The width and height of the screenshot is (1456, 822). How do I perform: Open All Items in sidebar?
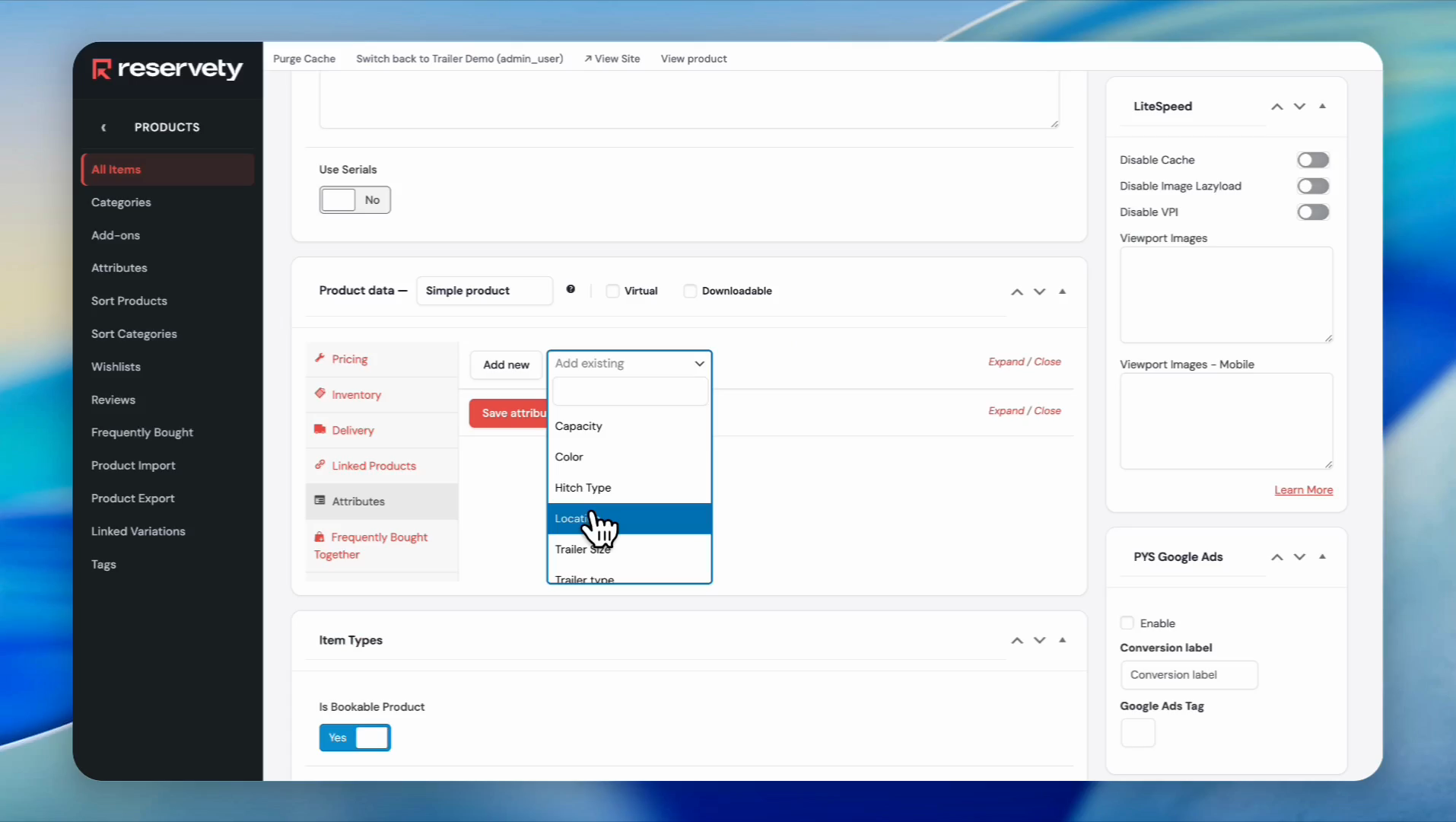click(x=167, y=170)
